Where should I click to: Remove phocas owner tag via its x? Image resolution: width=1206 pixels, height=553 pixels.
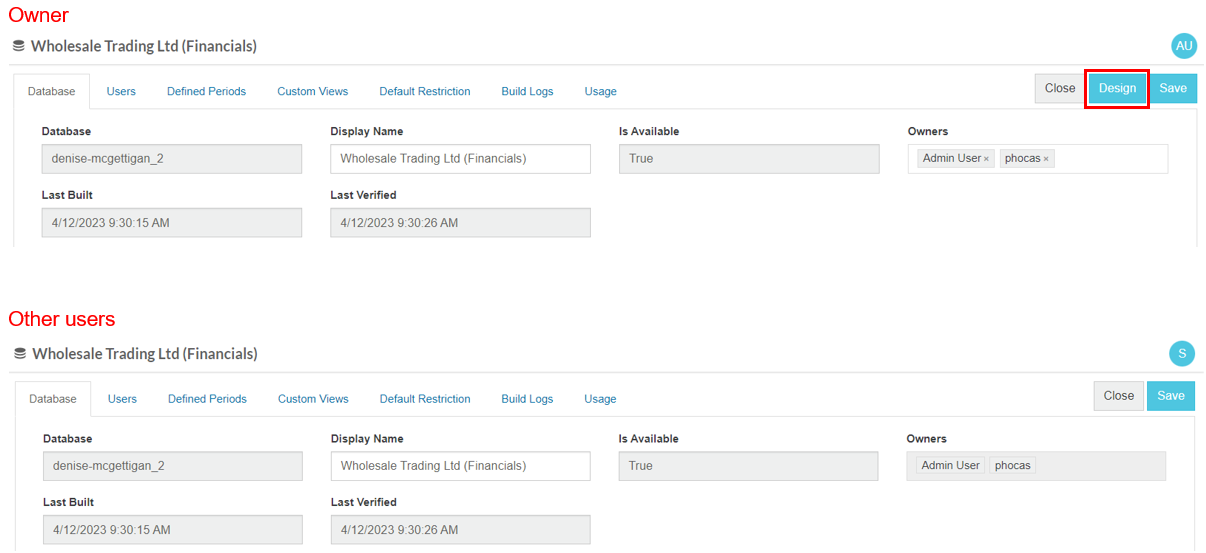click(x=1046, y=159)
